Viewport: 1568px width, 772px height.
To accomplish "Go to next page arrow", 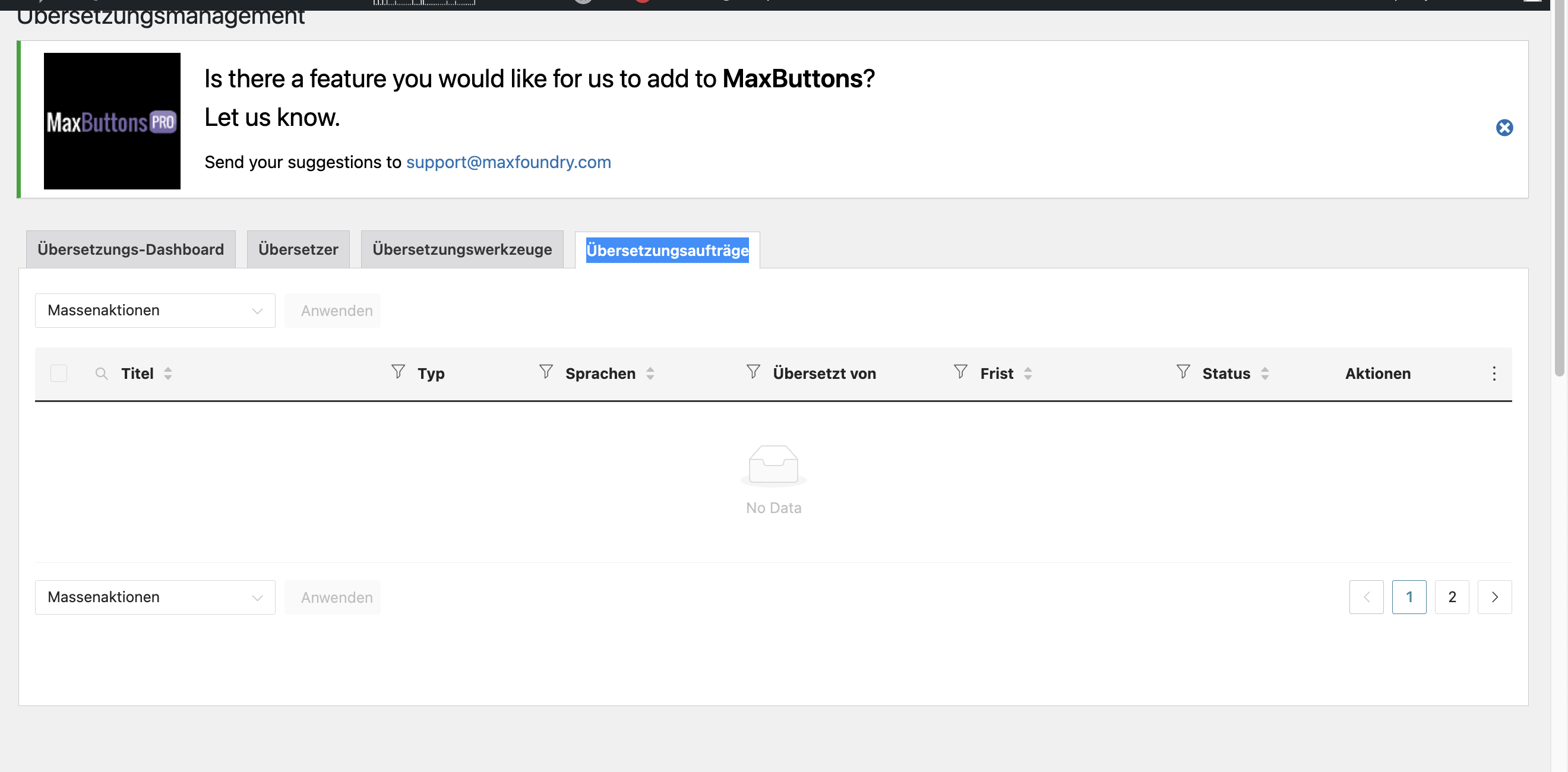I will tap(1494, 597).
